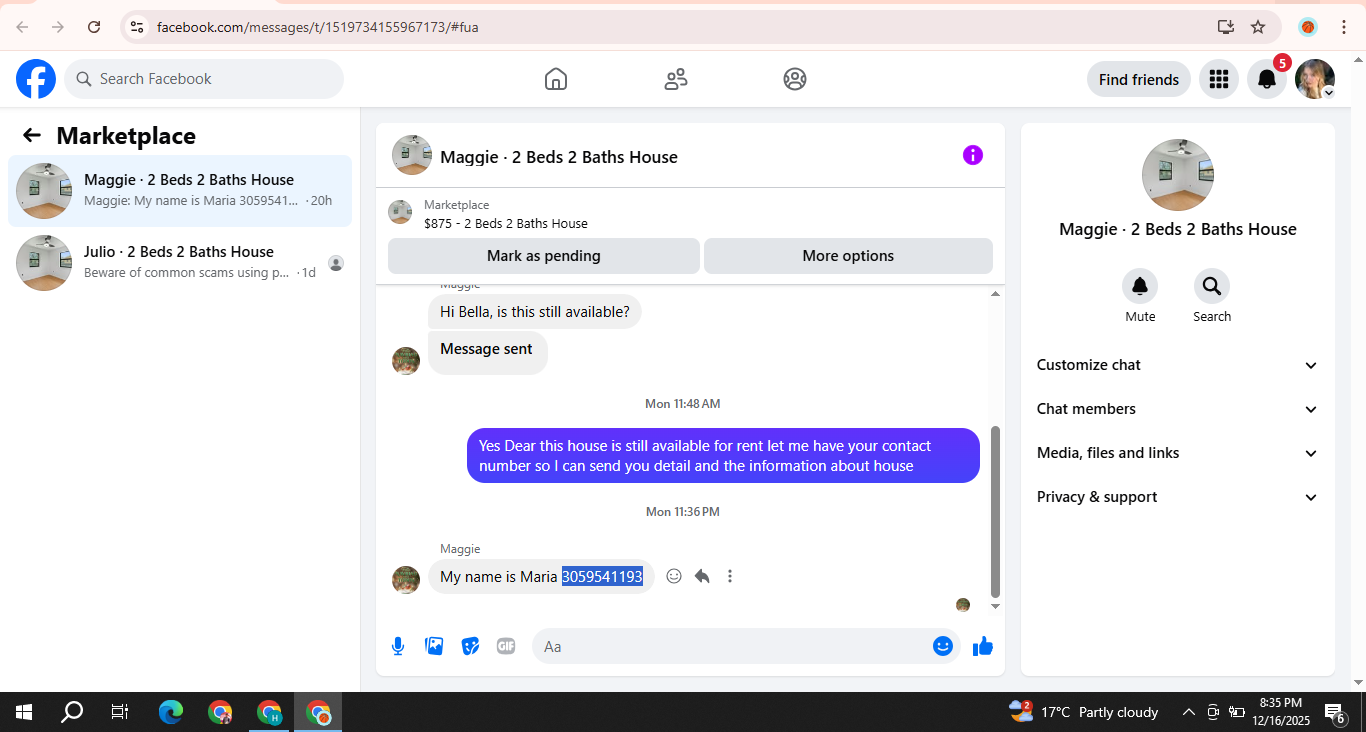1366x732 pixels.
Task: Click the "Hi Bella, is this still available?" message
Action: [535, 312]
